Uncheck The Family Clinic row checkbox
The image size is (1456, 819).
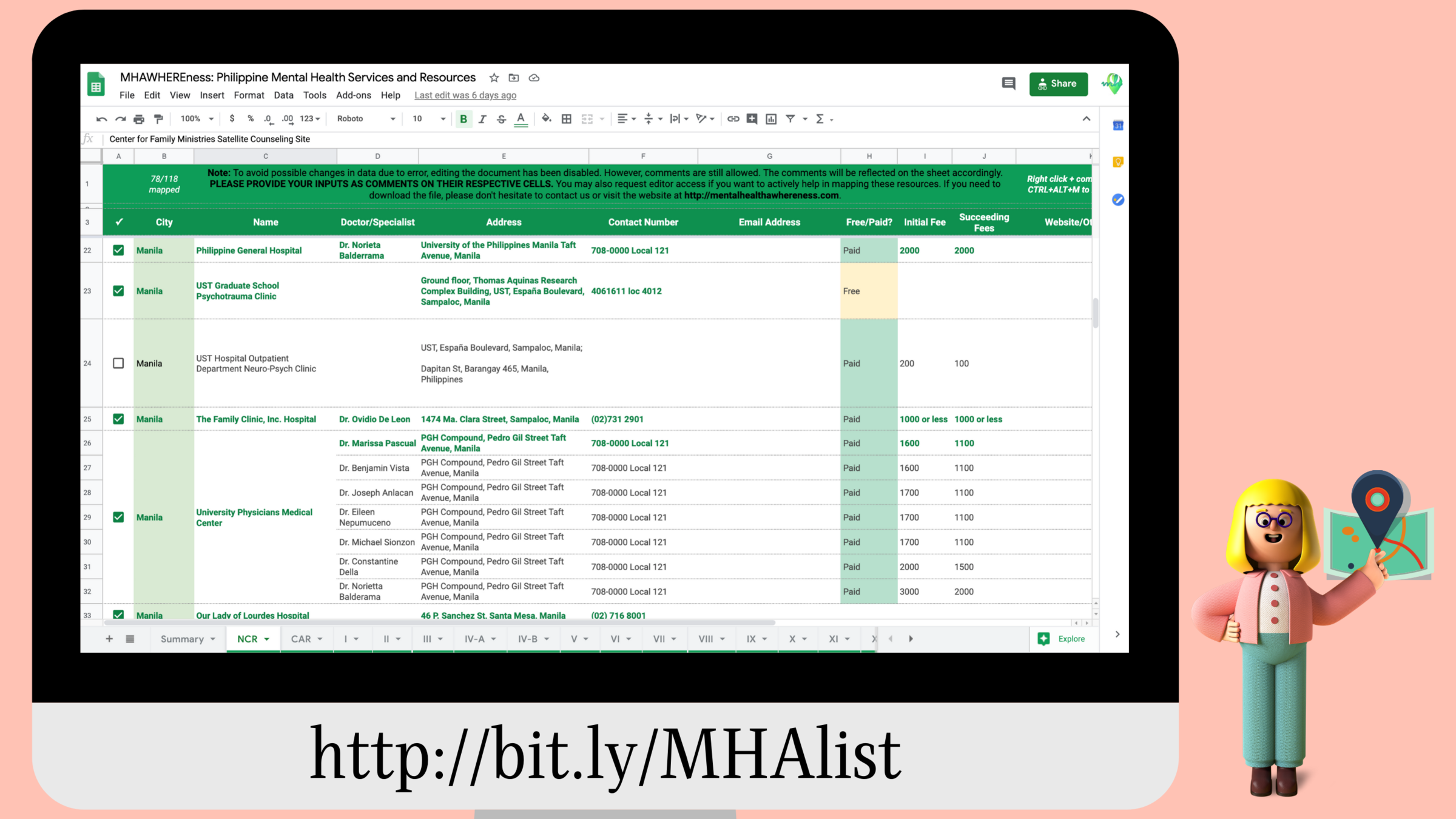(x=118, y=419)
